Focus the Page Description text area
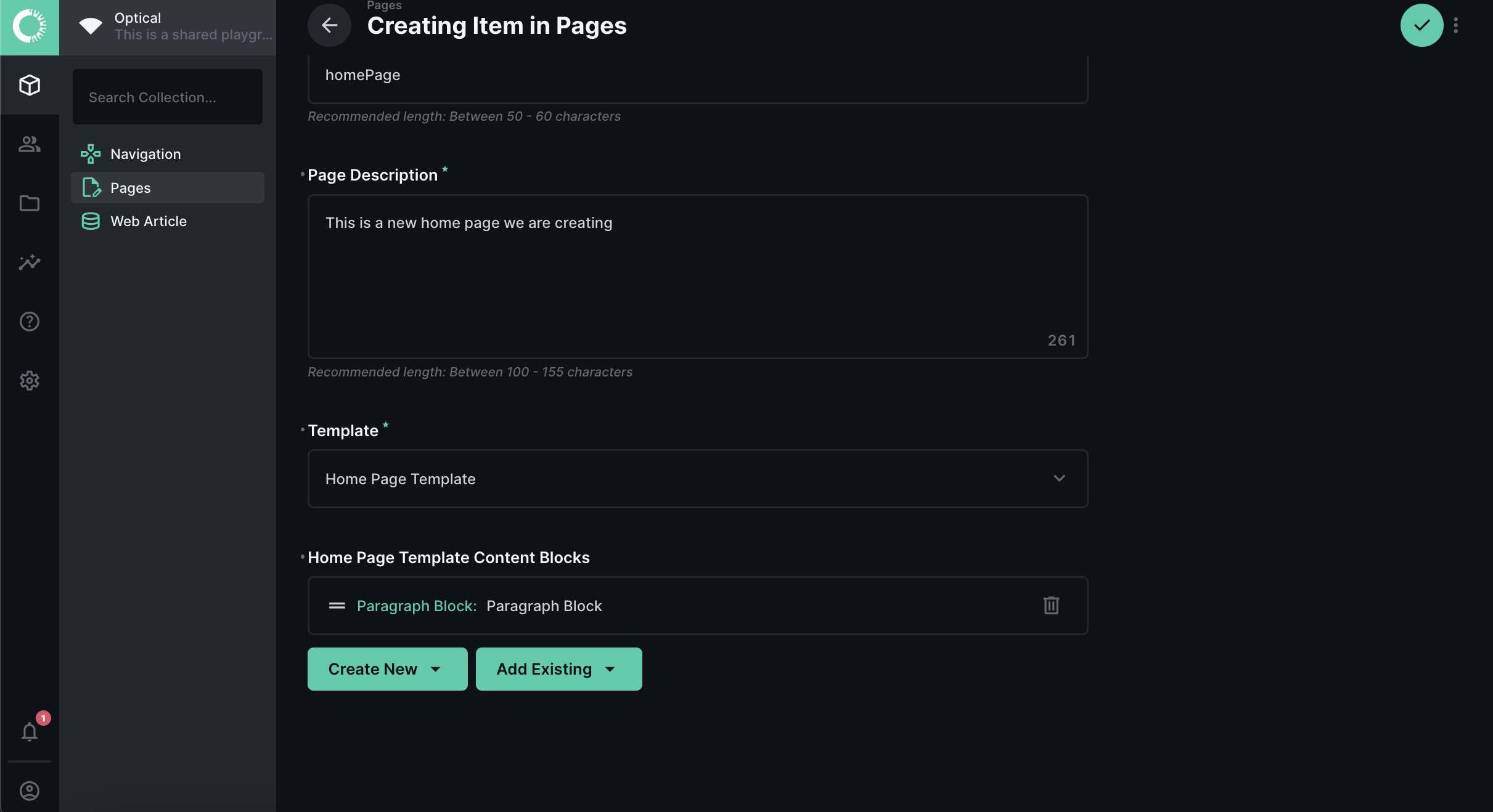 (698, 277)
